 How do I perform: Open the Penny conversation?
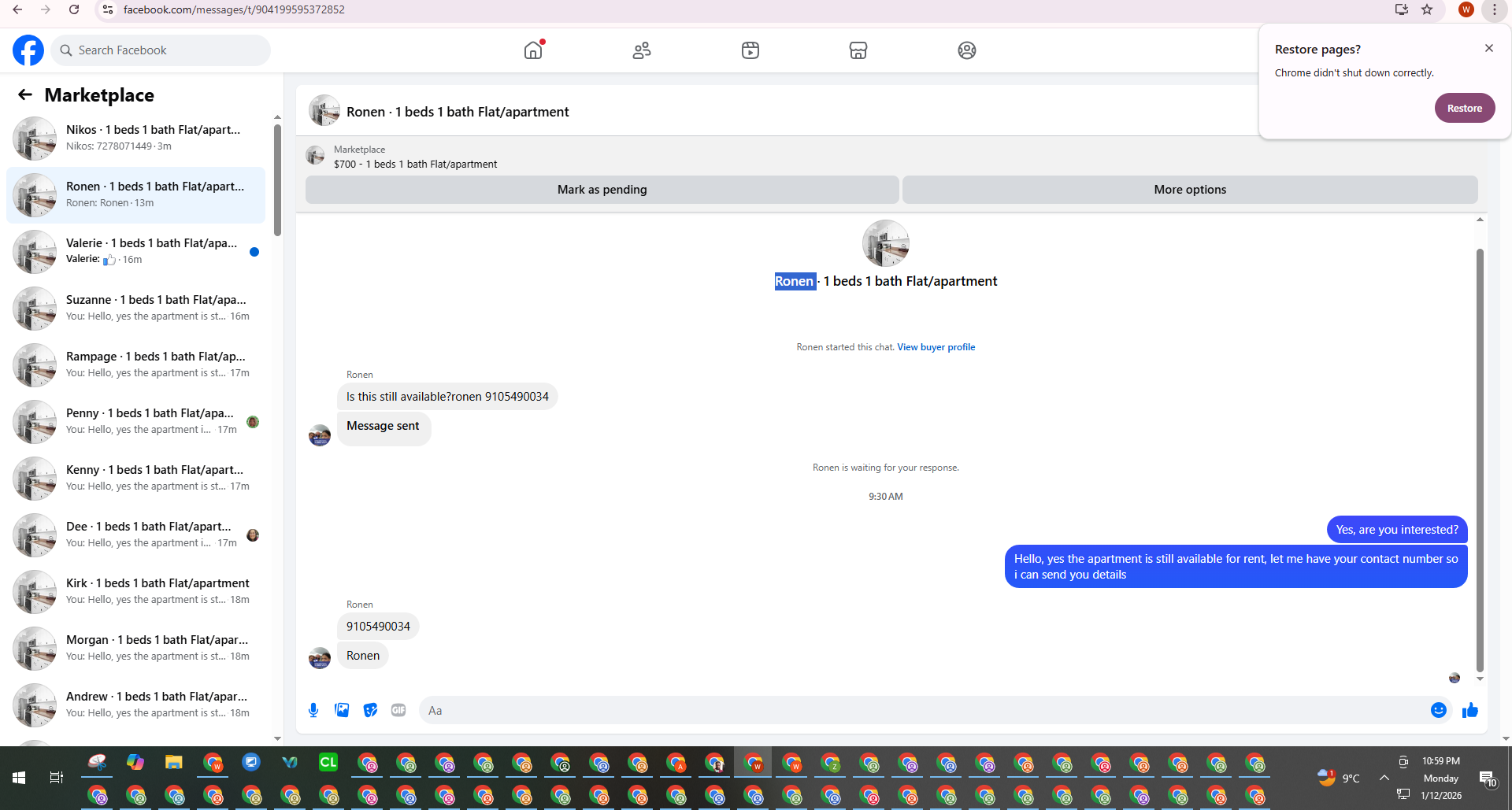tap(135, 421)
